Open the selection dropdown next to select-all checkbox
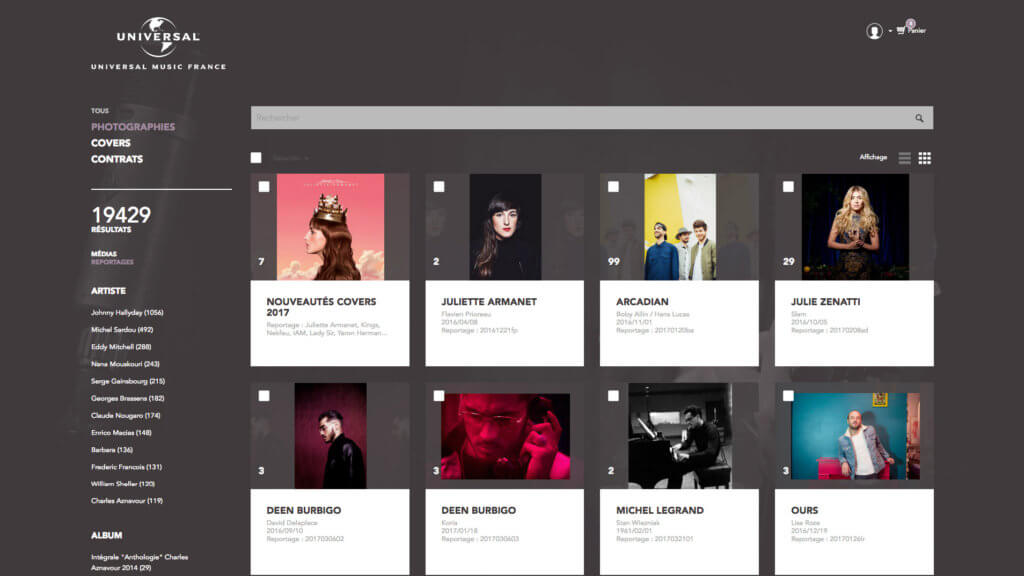 click(291, 158)
